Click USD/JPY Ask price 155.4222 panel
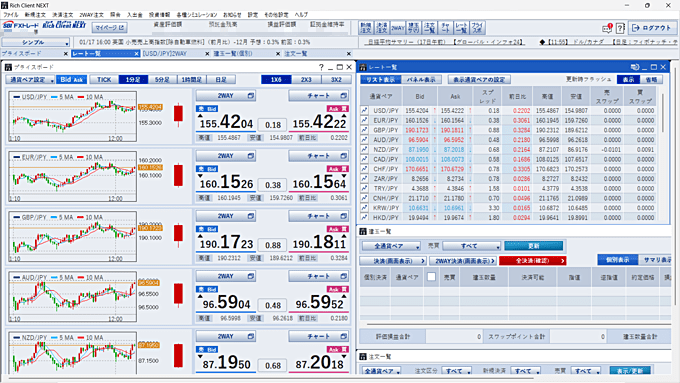The height and width of the screenshot is (383, 680). click(x=320, y=122)
